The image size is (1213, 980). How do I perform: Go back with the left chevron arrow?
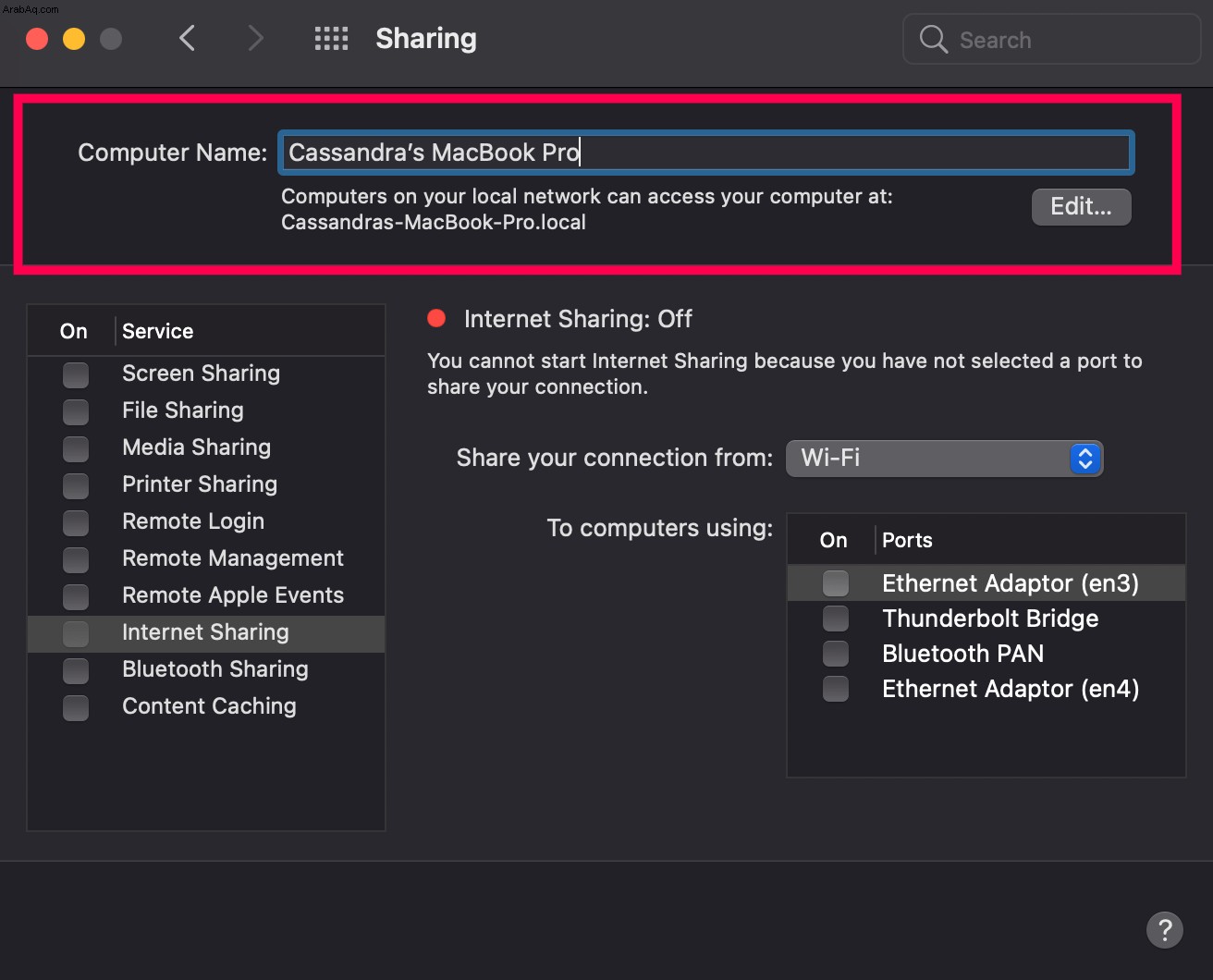point(187,39)
